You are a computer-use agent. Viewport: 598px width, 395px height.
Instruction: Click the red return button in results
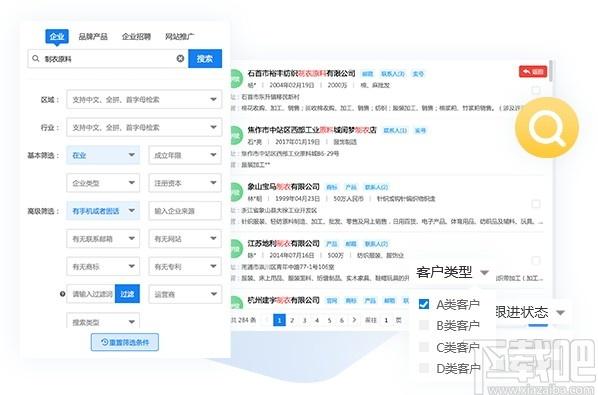click(x=533, y=72)
